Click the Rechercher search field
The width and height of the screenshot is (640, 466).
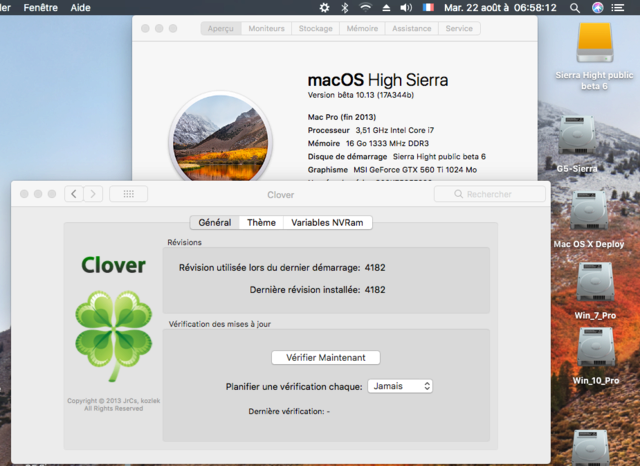pos(490,194)
